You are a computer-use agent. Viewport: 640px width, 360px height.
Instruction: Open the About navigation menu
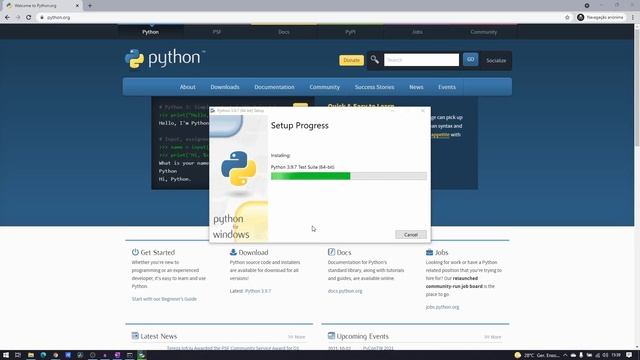pyautogui.click(x=187, y=87)
